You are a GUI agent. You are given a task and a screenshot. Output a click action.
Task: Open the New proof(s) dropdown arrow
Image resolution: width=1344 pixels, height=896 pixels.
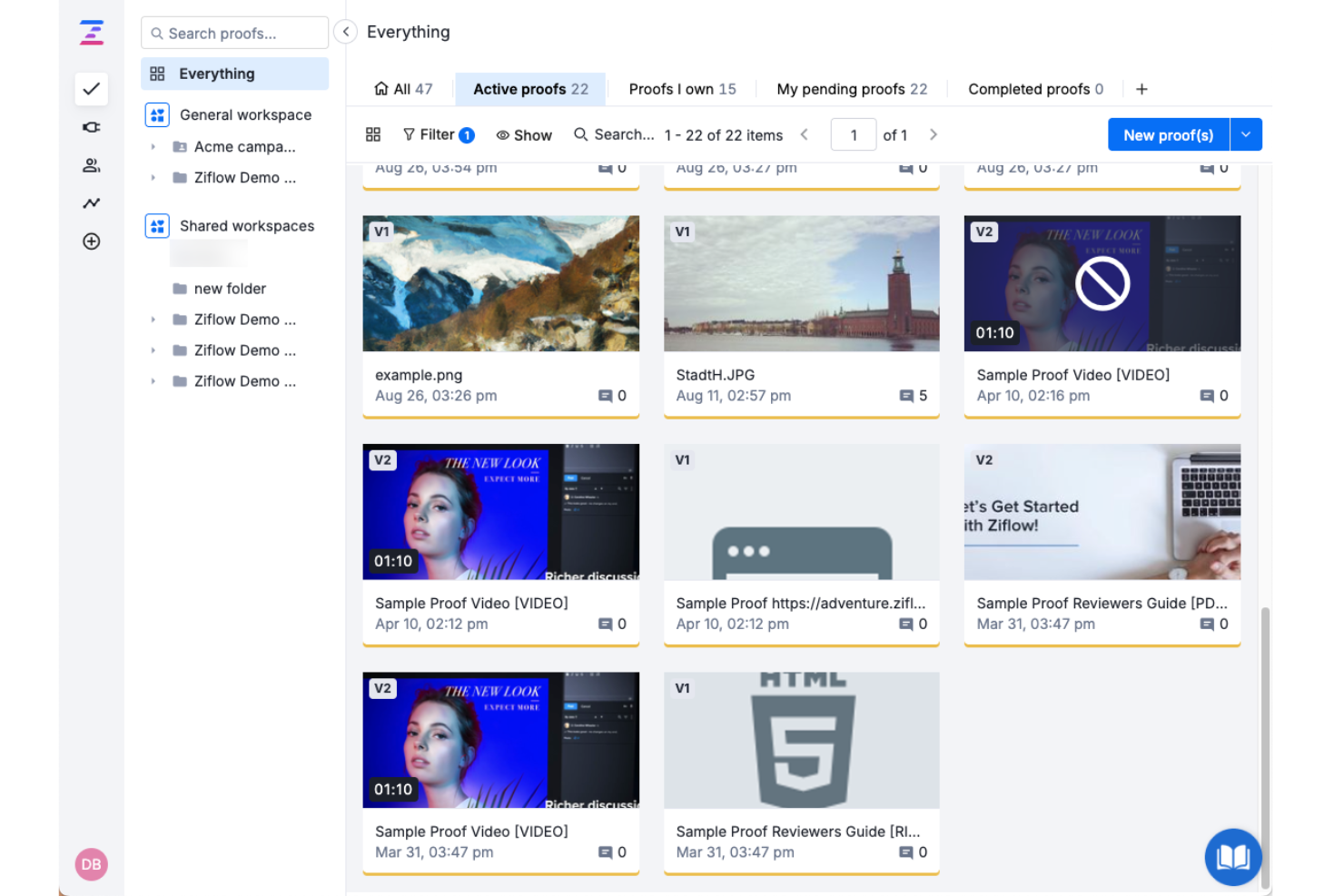tap(1246, 134)
